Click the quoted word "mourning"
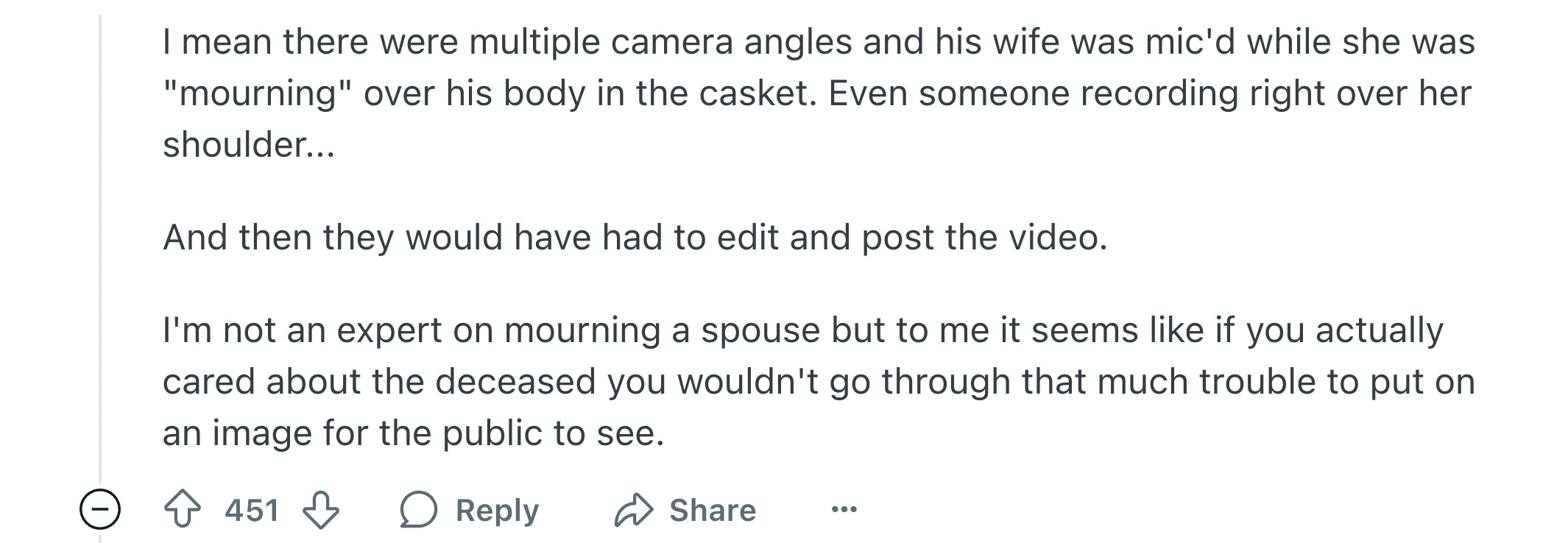 257,93
